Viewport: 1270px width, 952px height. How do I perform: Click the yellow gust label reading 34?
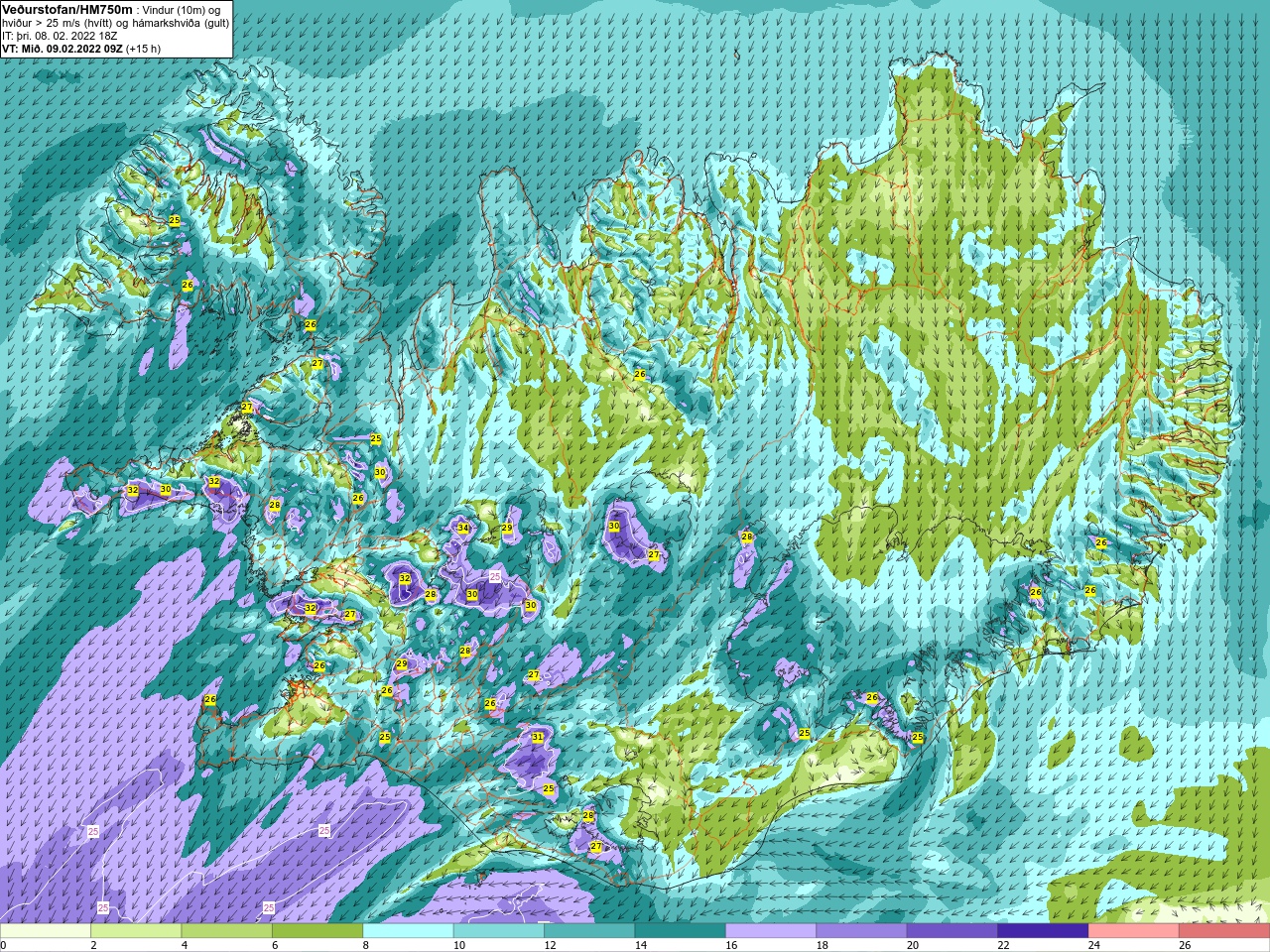point(462,528)
